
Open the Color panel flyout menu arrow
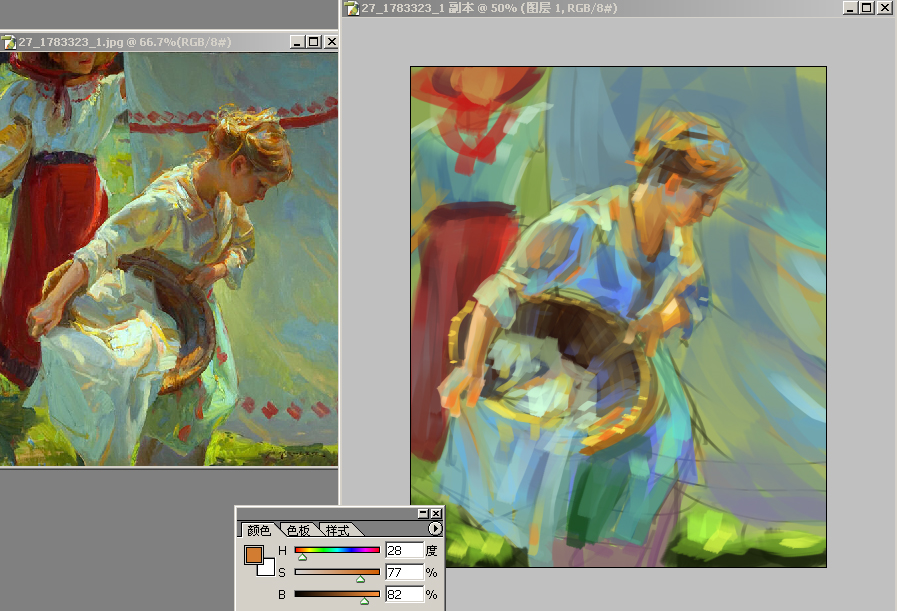[435, 529]
